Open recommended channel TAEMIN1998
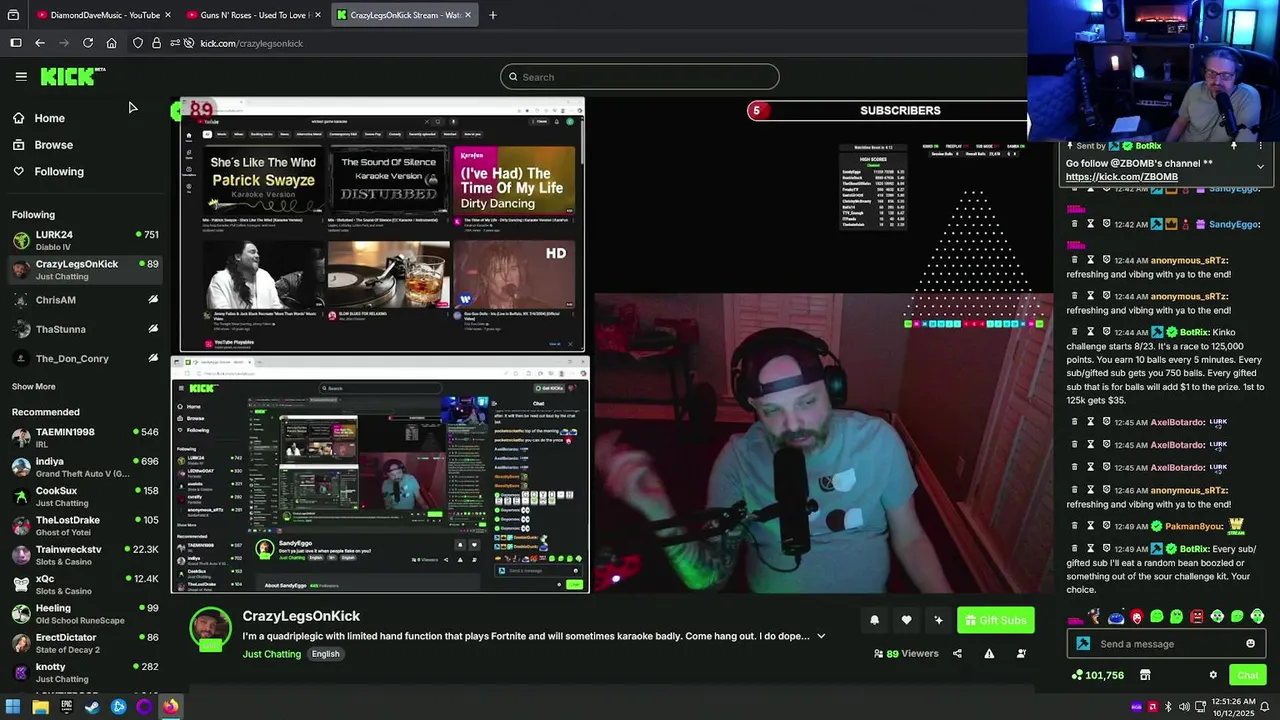 point(85,437)
